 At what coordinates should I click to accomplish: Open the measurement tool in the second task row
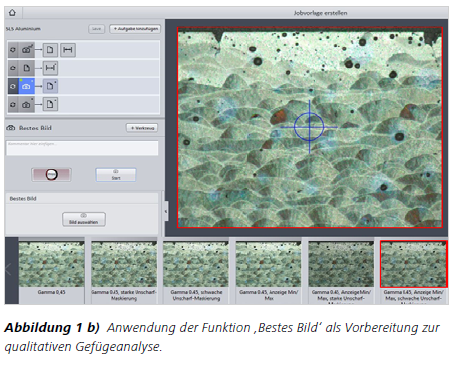click(50, 68)
